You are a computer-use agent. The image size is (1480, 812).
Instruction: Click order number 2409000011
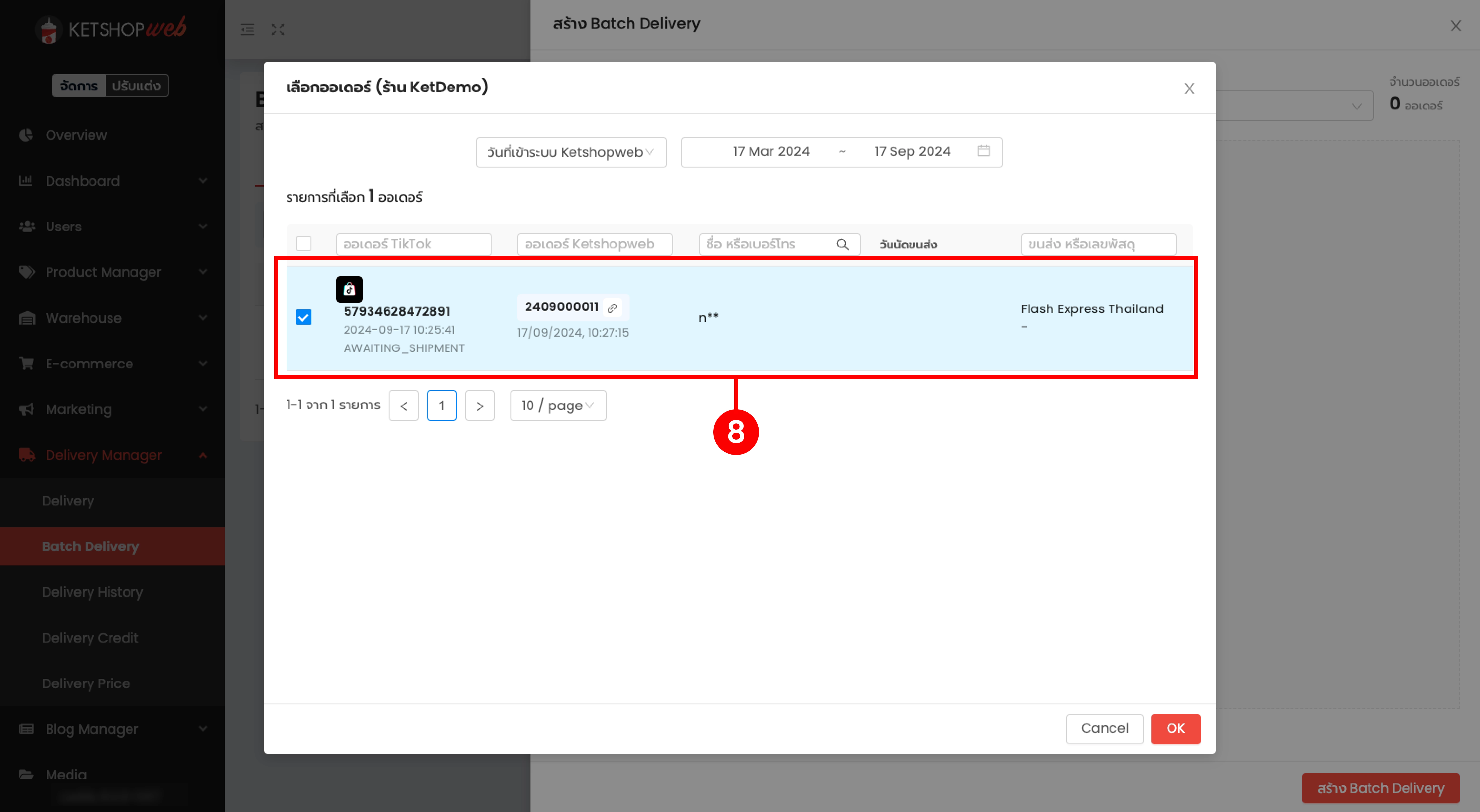562,307
